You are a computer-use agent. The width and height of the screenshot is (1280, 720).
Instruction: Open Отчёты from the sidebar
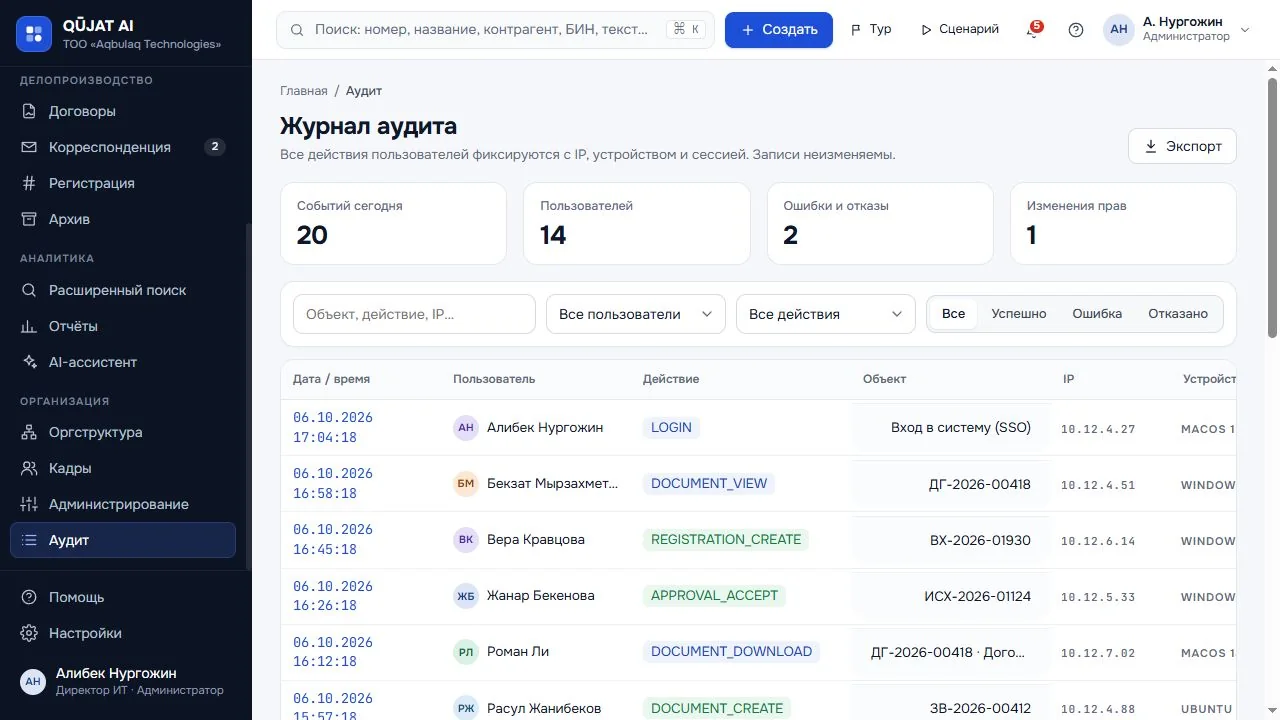pyautogui.click(x=123, y=326)
